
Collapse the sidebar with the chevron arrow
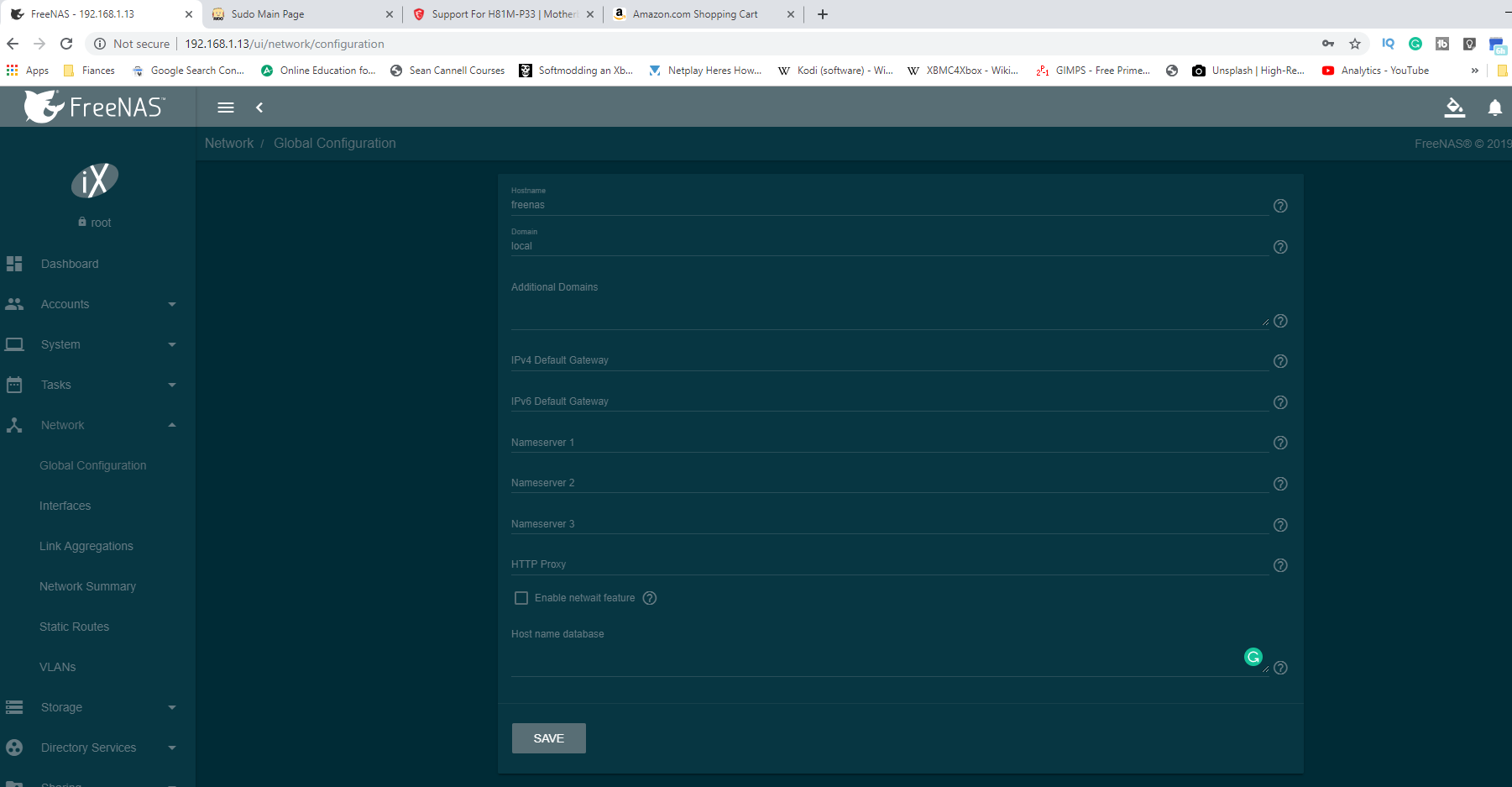coord(259,108)
